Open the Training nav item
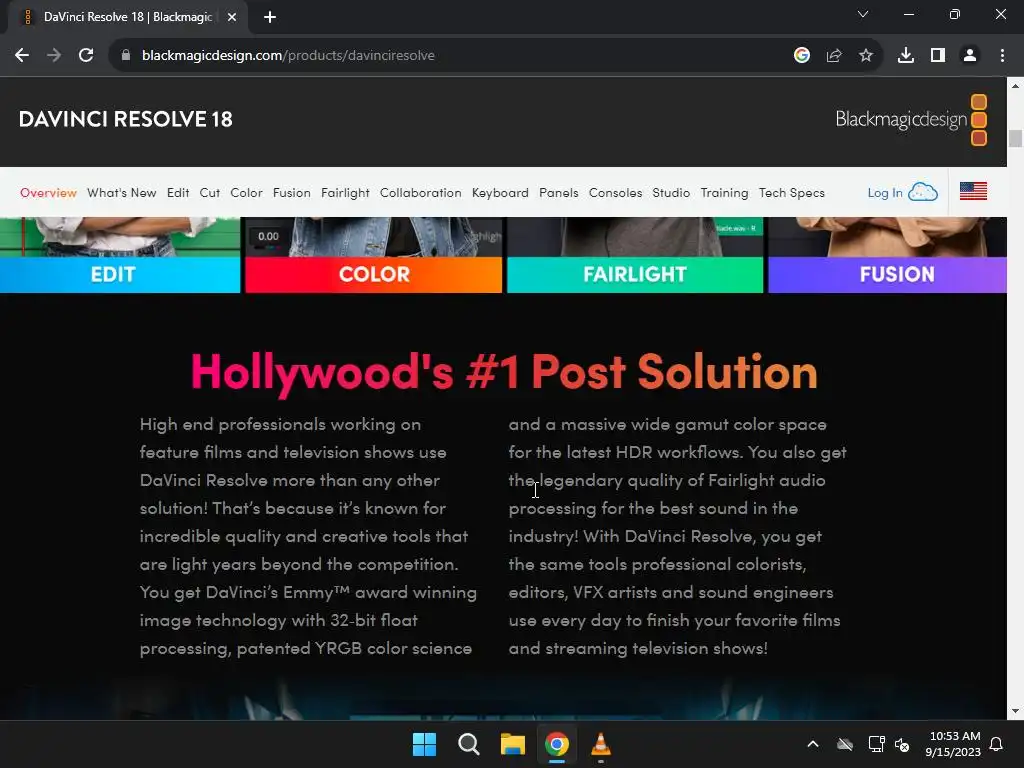The image size is (1024, 768). click(x=724, y=193)
